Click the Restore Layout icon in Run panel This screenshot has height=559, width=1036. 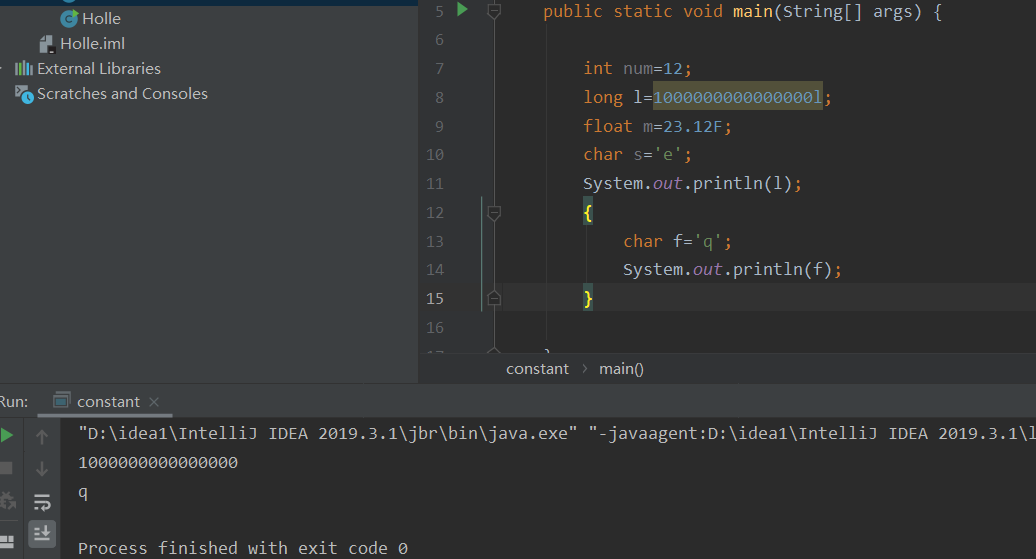point(7,542)
